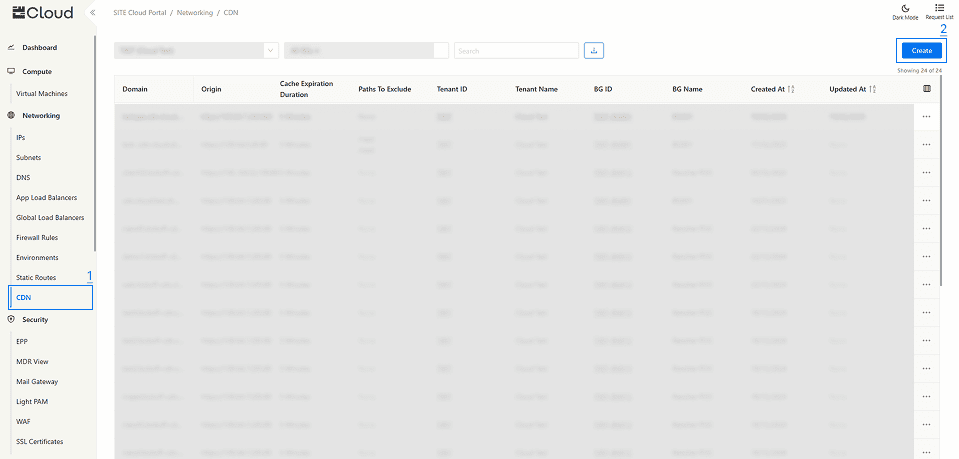Click the Cloud logo

tap(43, 13)
